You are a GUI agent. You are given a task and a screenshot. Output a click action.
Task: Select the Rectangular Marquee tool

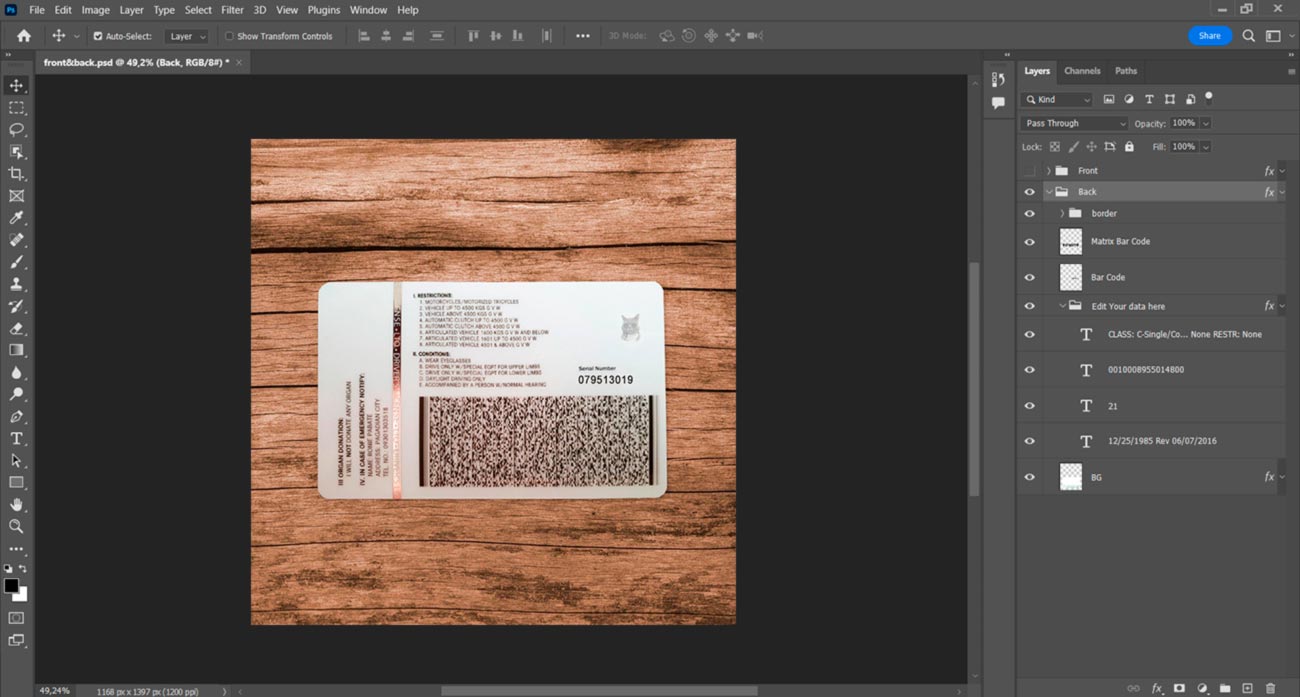[16, 108]
